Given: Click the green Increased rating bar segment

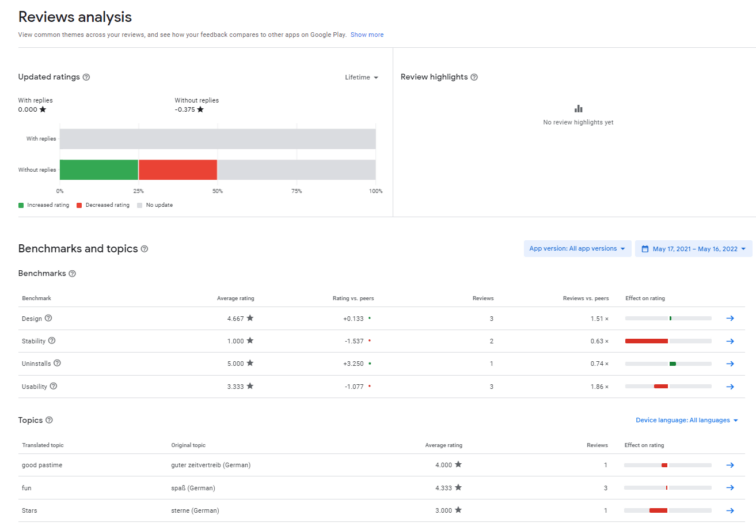Looking at the screenshot, I should [x=99, y=170].
